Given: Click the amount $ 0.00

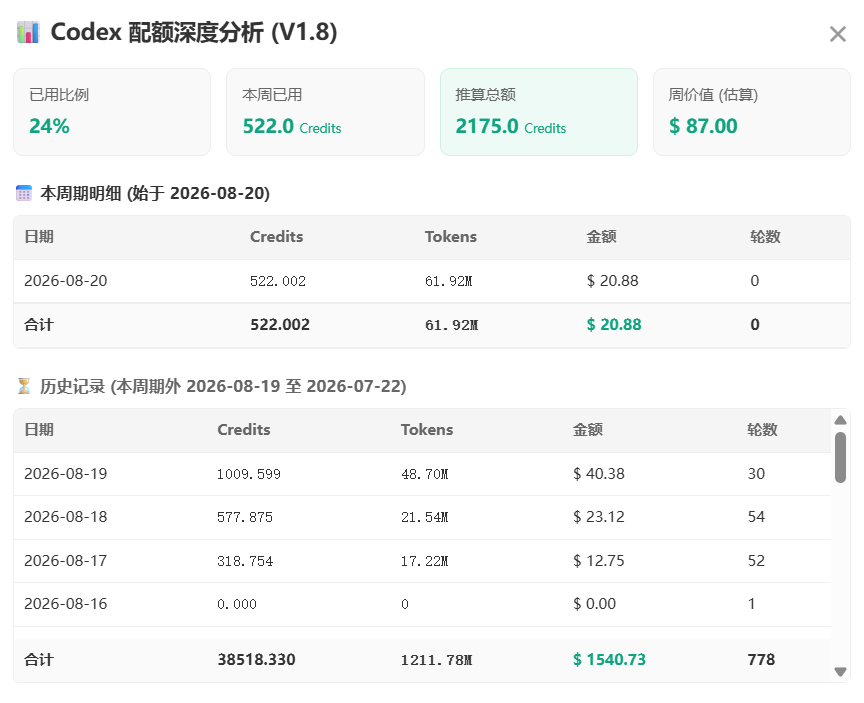Looking at the screenshot, I should (x=595, y=604).
